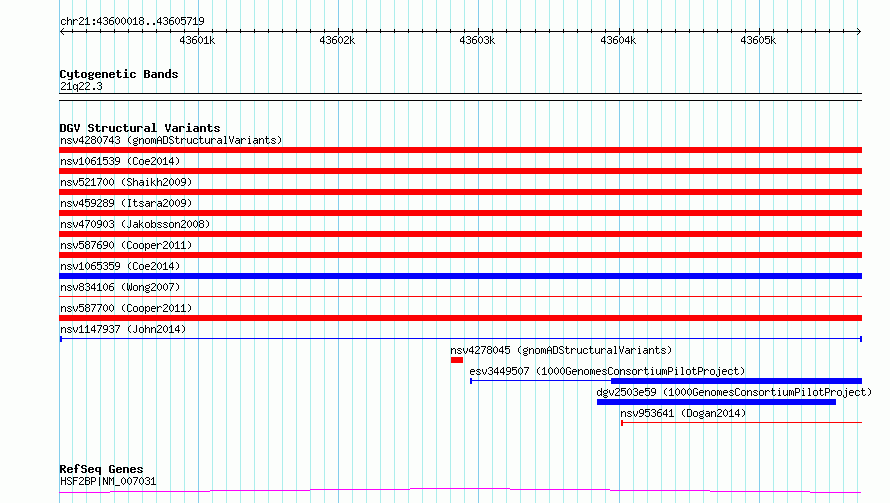Select the red bar under nsv459289 (Itsara2009)
This screenshot has height=503, width=890.
460,213
